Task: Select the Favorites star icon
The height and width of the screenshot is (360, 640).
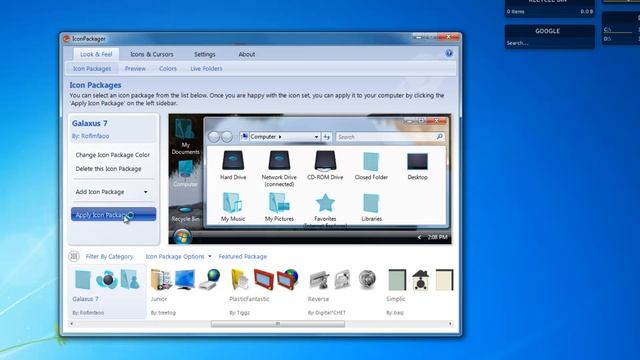Action: 325,203
